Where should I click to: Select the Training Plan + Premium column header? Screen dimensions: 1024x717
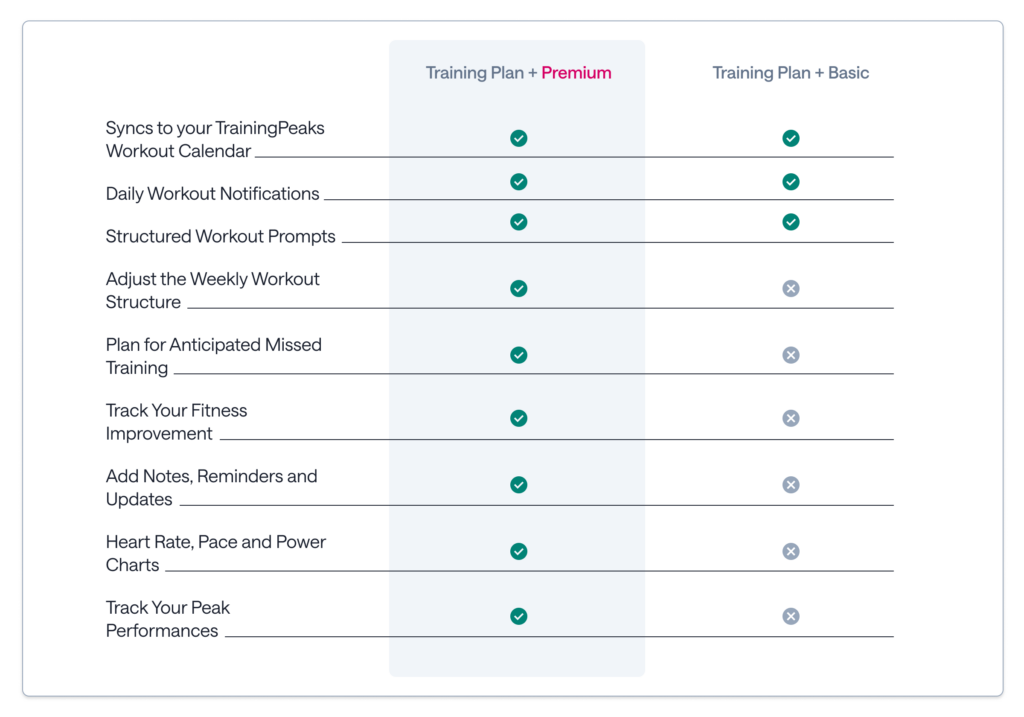518,73
